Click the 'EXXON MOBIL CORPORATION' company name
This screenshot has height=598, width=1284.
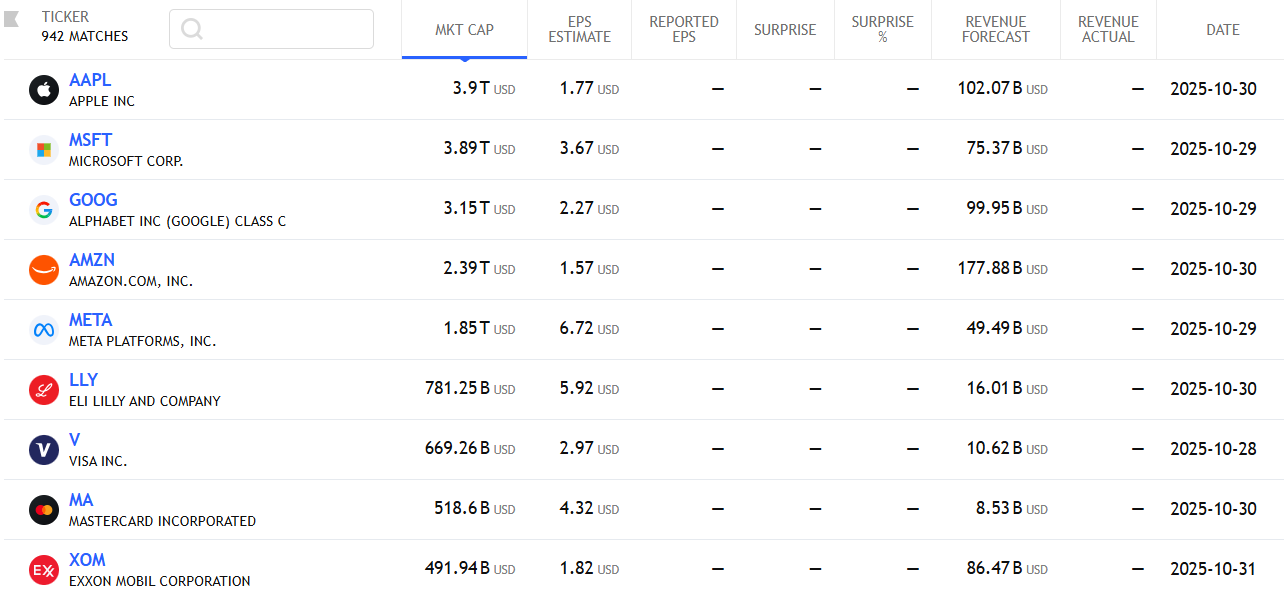pos(160,581)
